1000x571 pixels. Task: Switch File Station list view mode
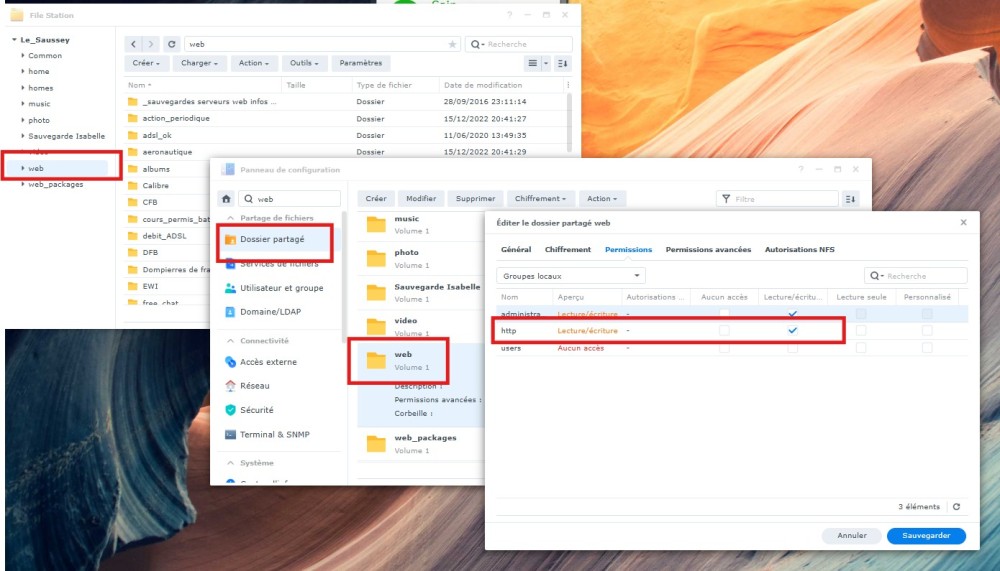[x=533, y=63]
